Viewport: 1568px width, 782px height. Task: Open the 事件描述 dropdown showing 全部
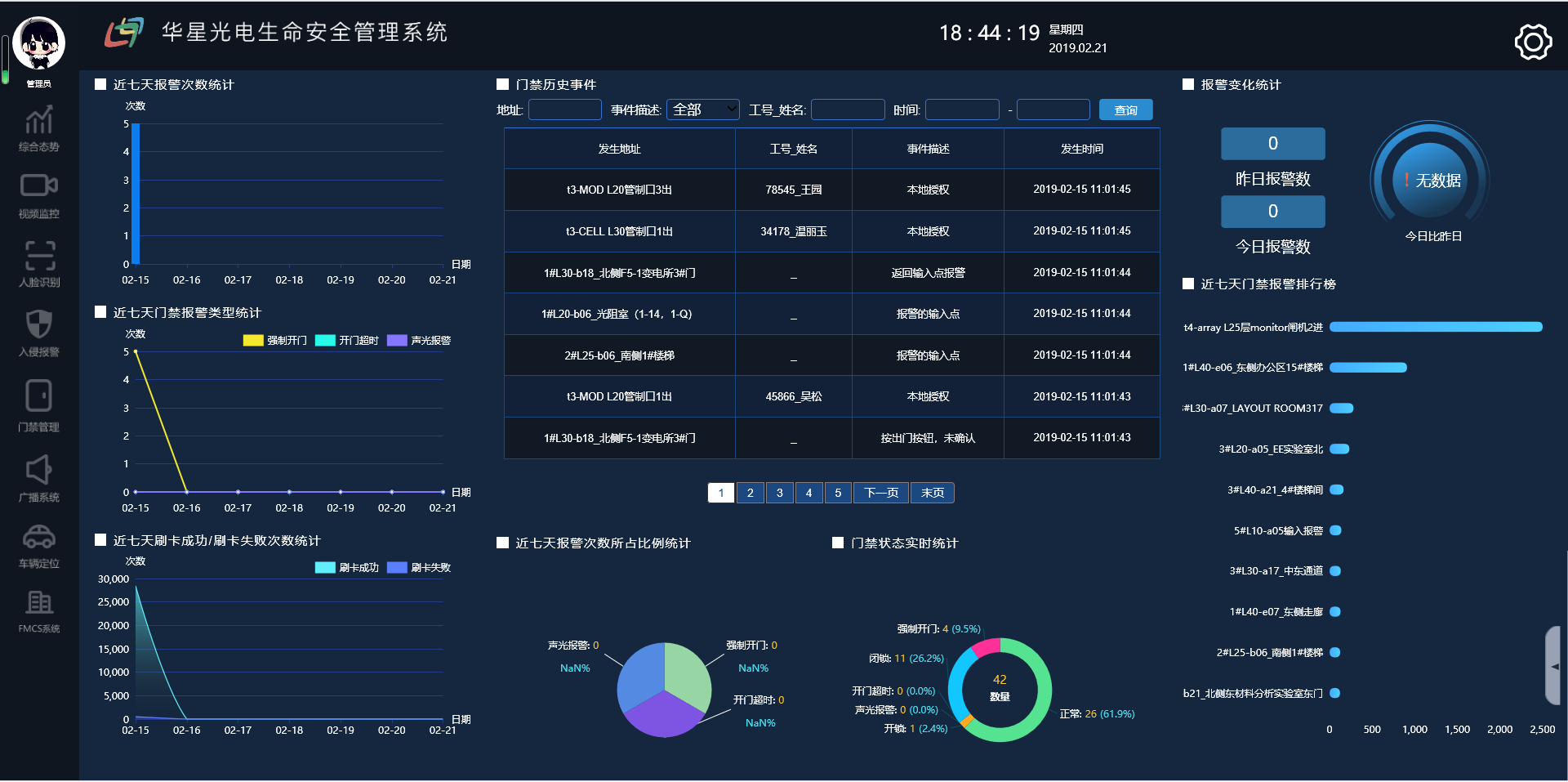(x=703, y=109)
